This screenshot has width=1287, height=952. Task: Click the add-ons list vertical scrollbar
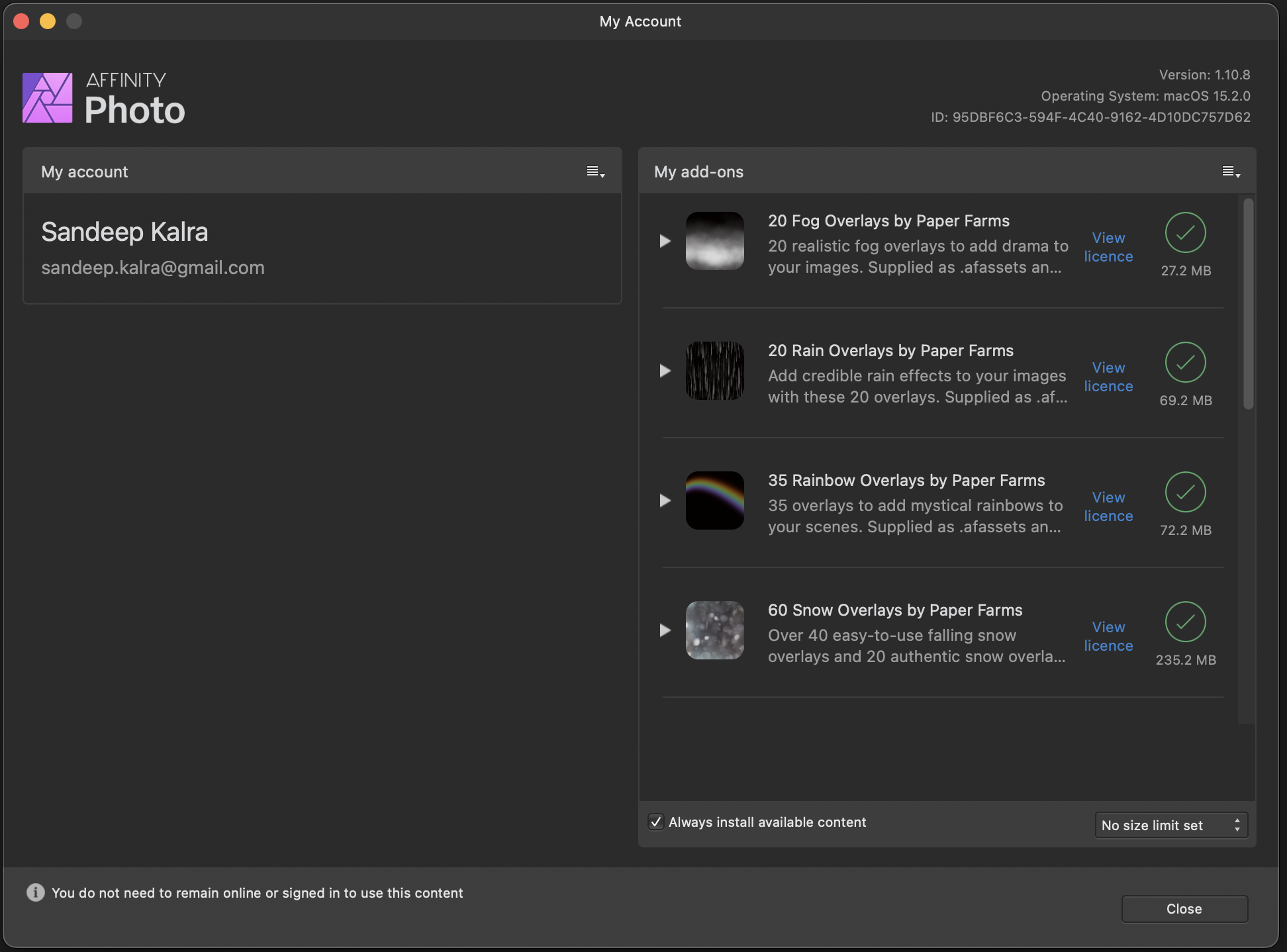1248,305
